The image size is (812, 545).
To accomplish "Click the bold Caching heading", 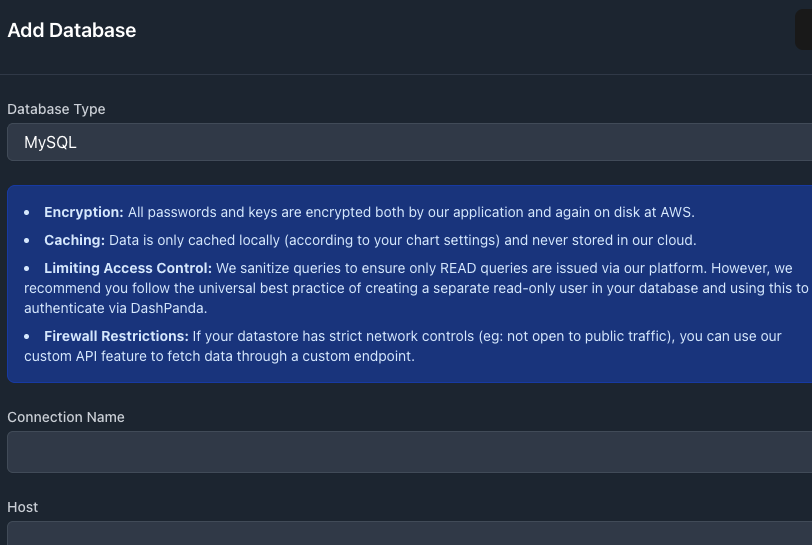I will click(74, 240).
